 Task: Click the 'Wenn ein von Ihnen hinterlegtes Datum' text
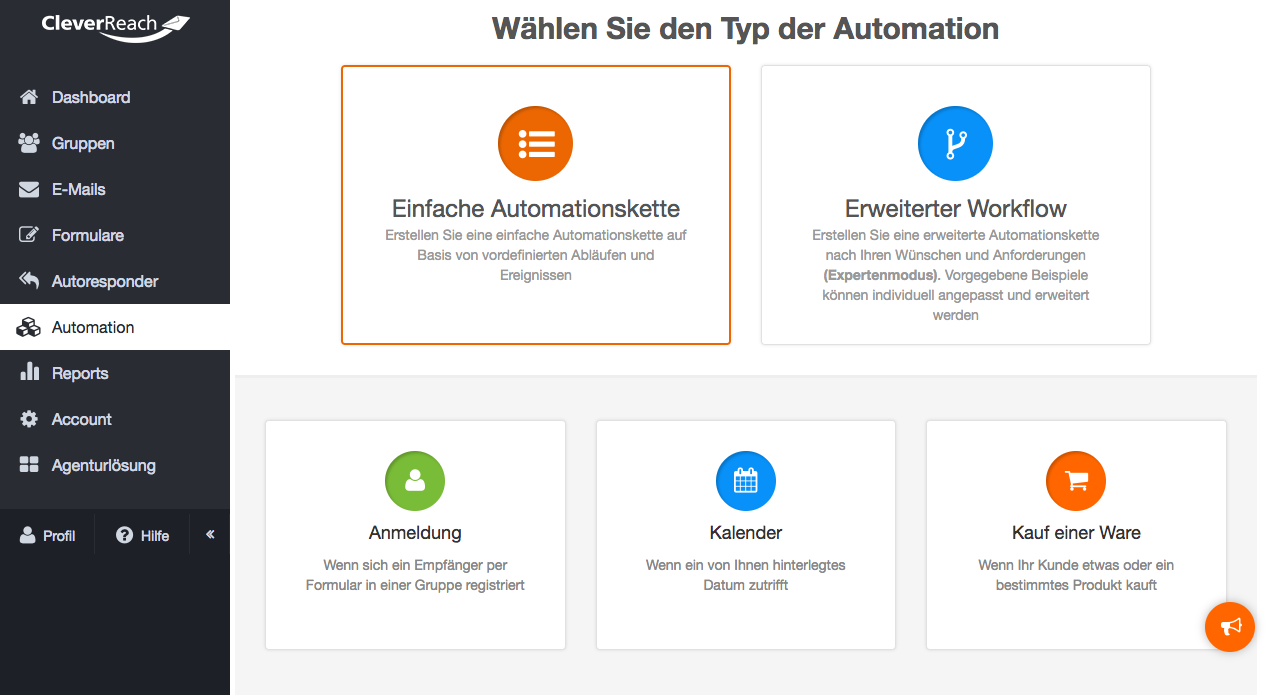tap(746, 575)
